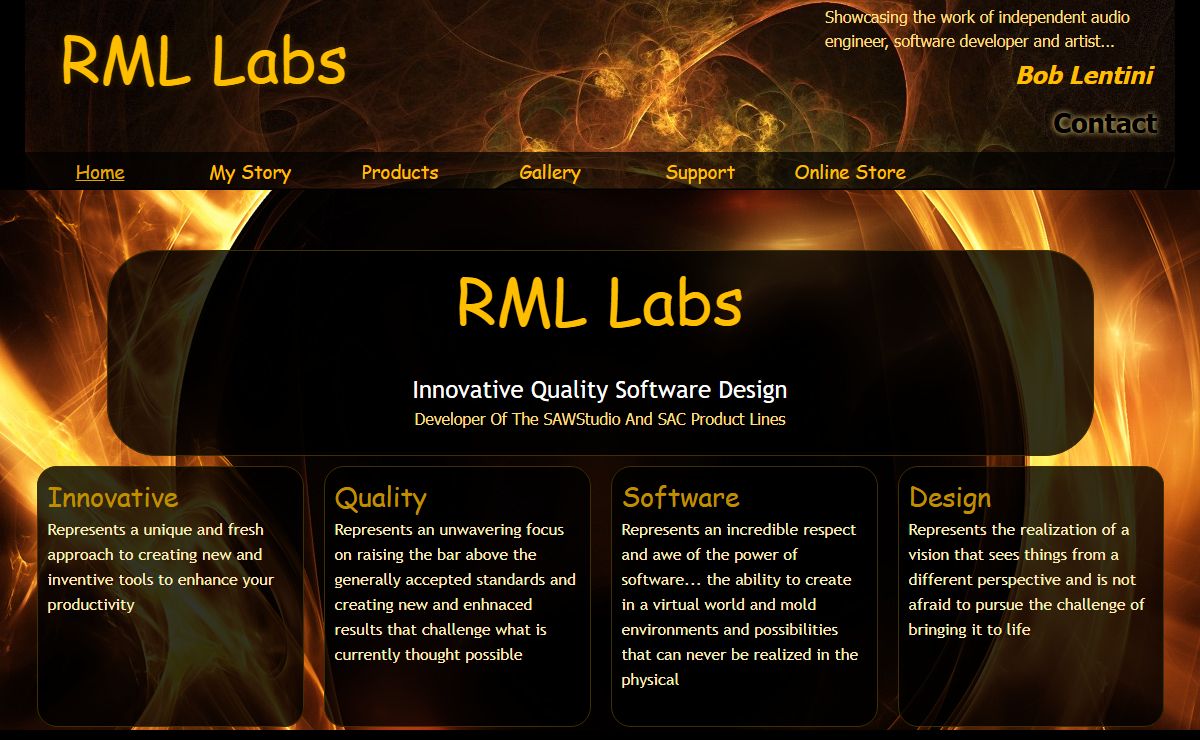
Task: Open the Products menu item
Action: 400,173
